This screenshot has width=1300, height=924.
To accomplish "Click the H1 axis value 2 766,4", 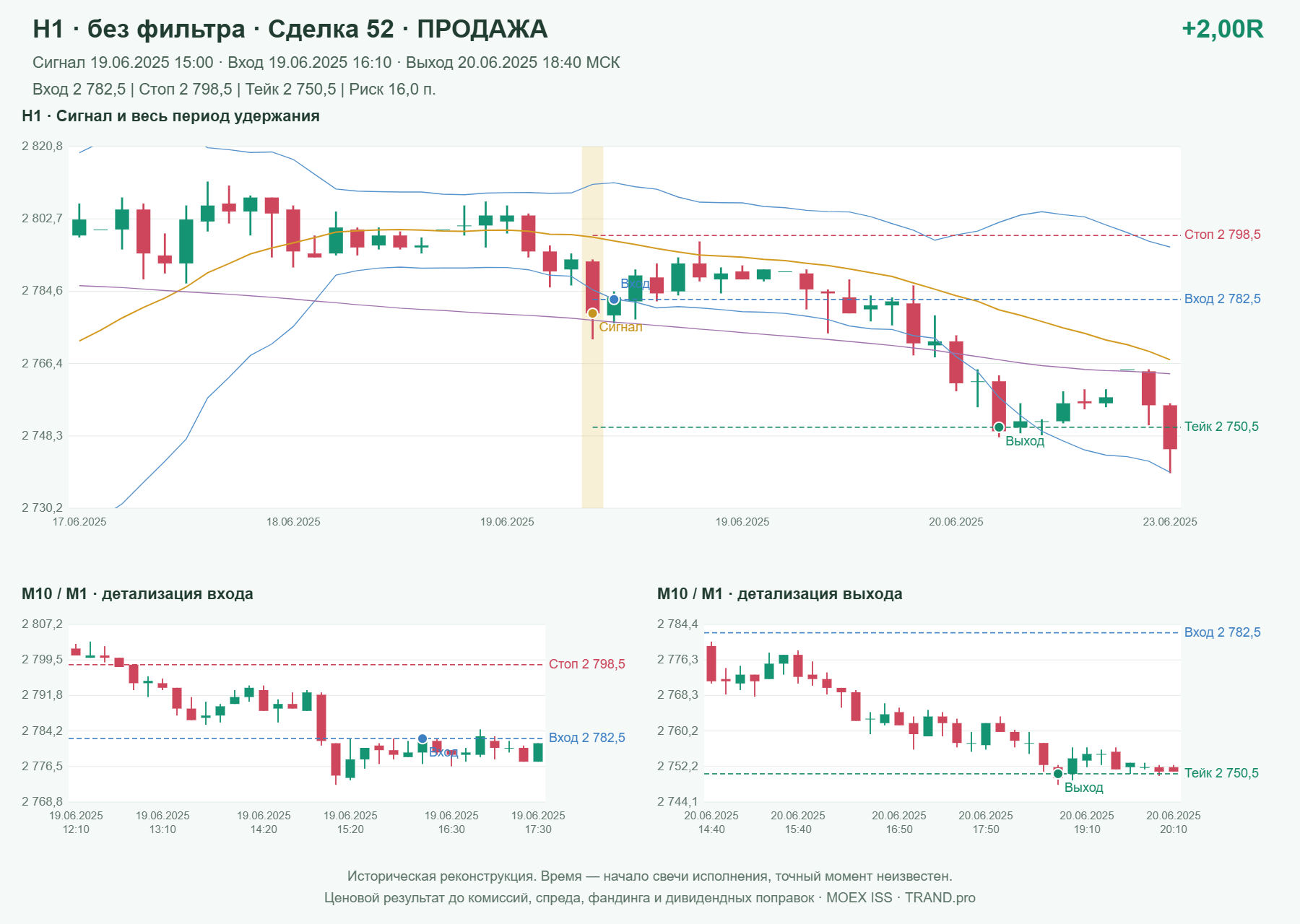I will (42, 363).
